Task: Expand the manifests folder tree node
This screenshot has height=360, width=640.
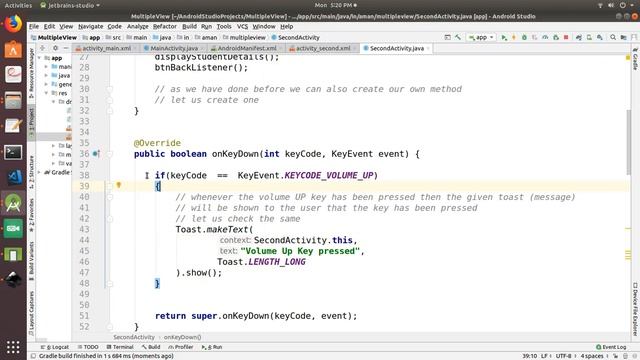Action: pyautogui.click(x=47, y=67)
